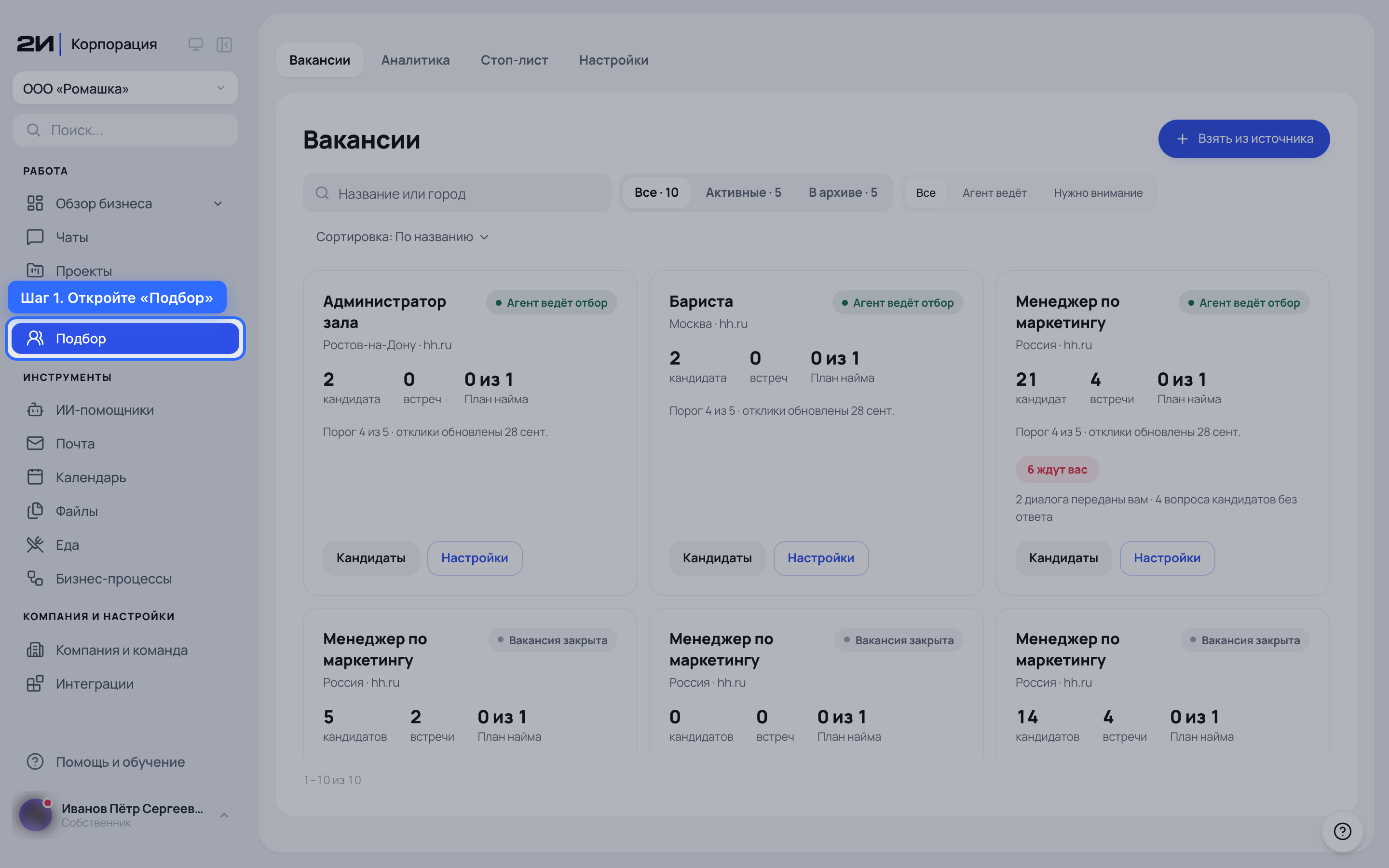
Task: Collapse the sidebar with panel icon
Action: pyautogui.click(x=224, y=44)
